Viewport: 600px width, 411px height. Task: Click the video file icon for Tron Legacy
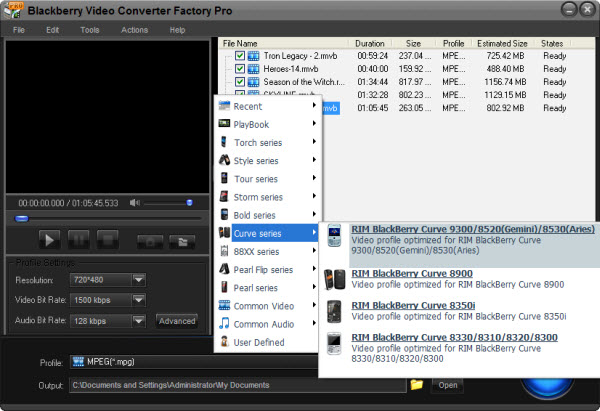253,56
